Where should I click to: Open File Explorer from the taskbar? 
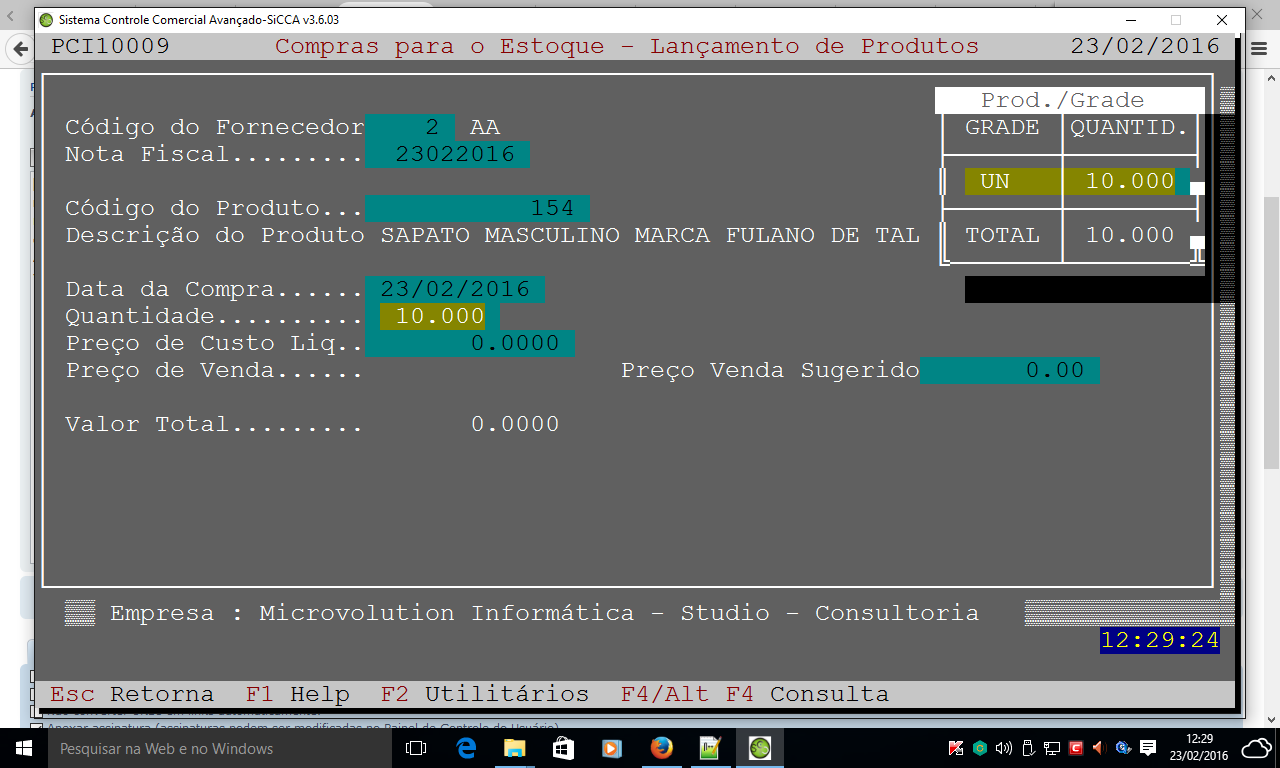click(514, 748)
